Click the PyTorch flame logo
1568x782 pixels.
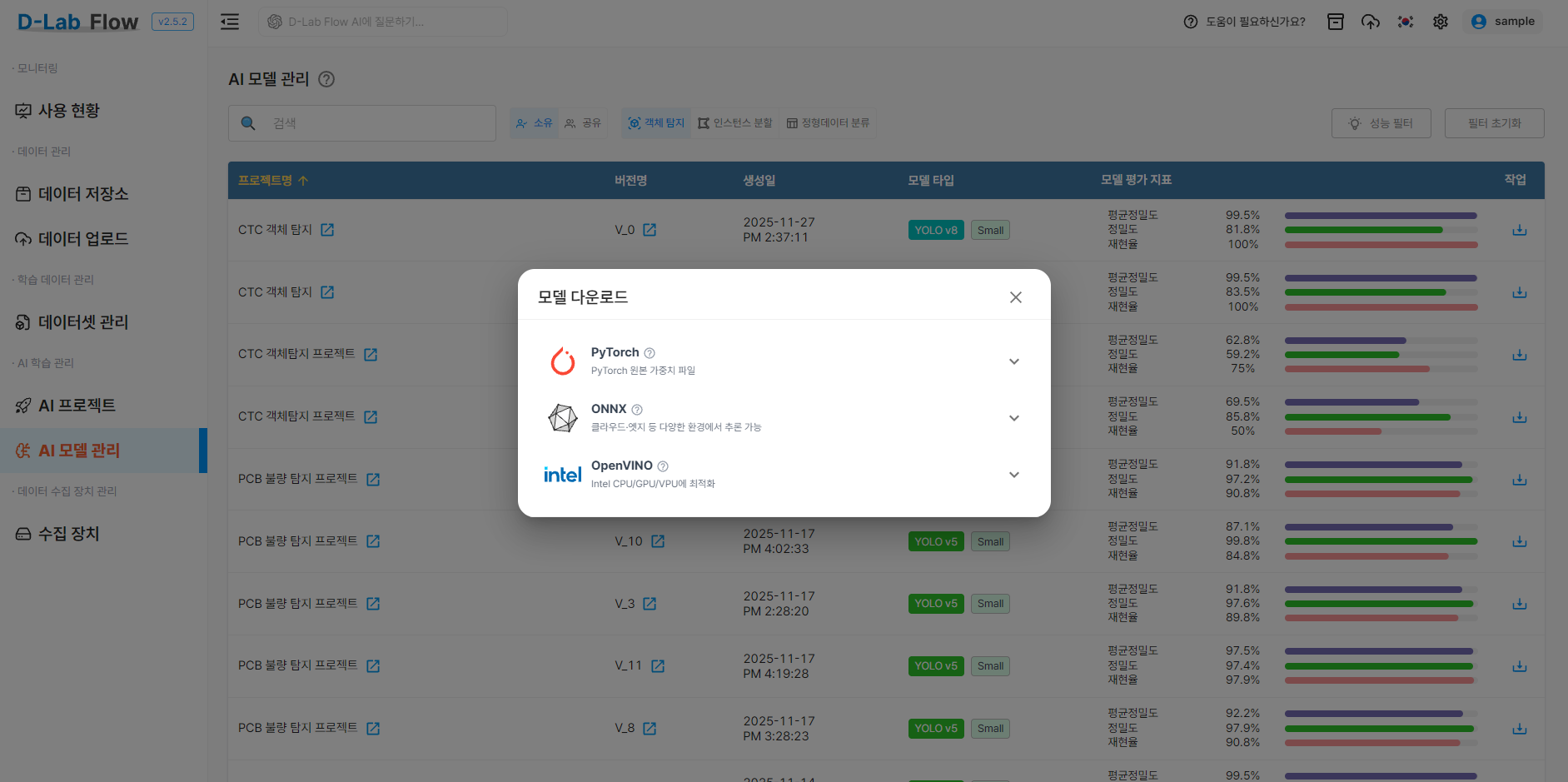click(x=563, y=361)
